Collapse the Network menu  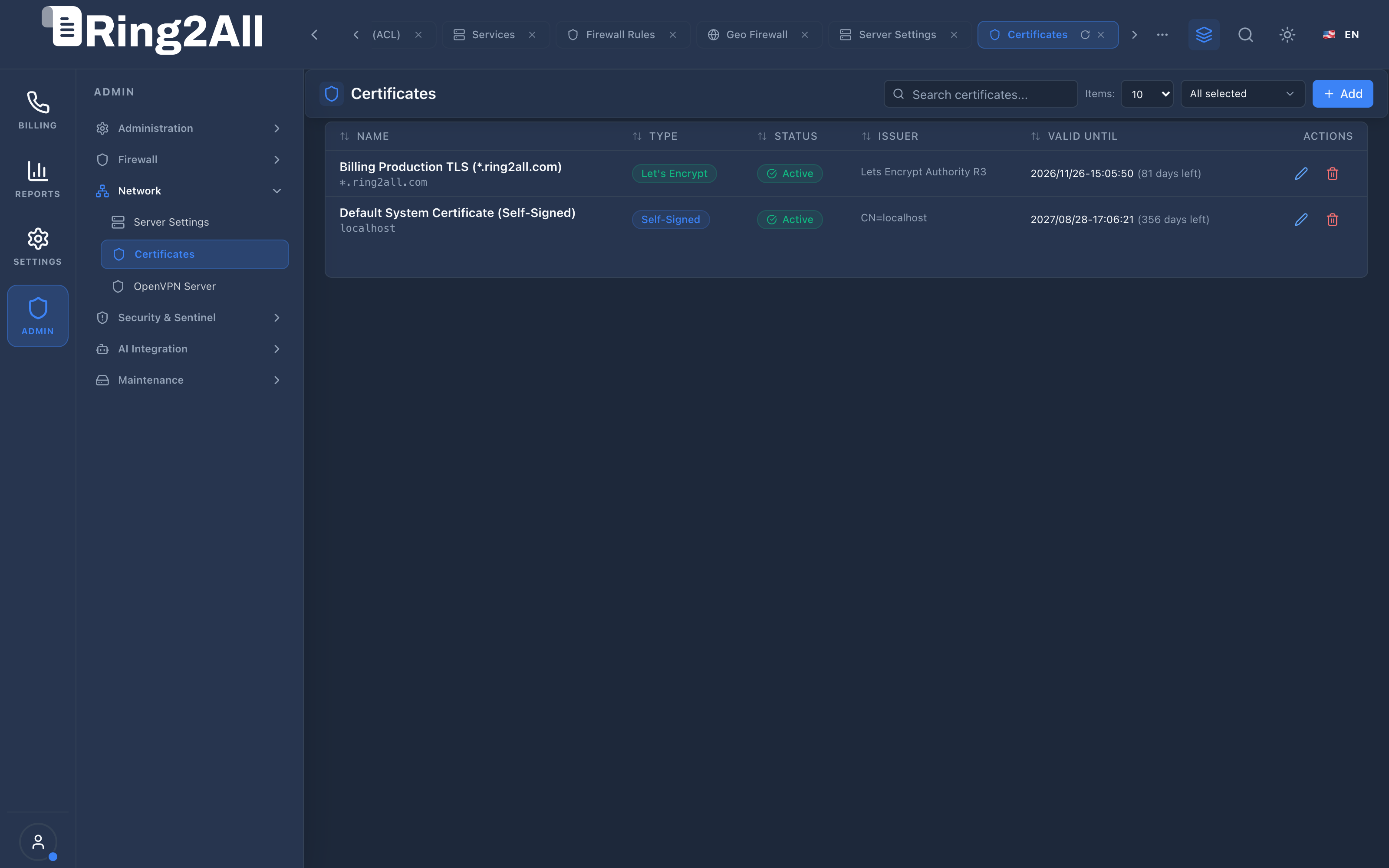tap(189, 191)
